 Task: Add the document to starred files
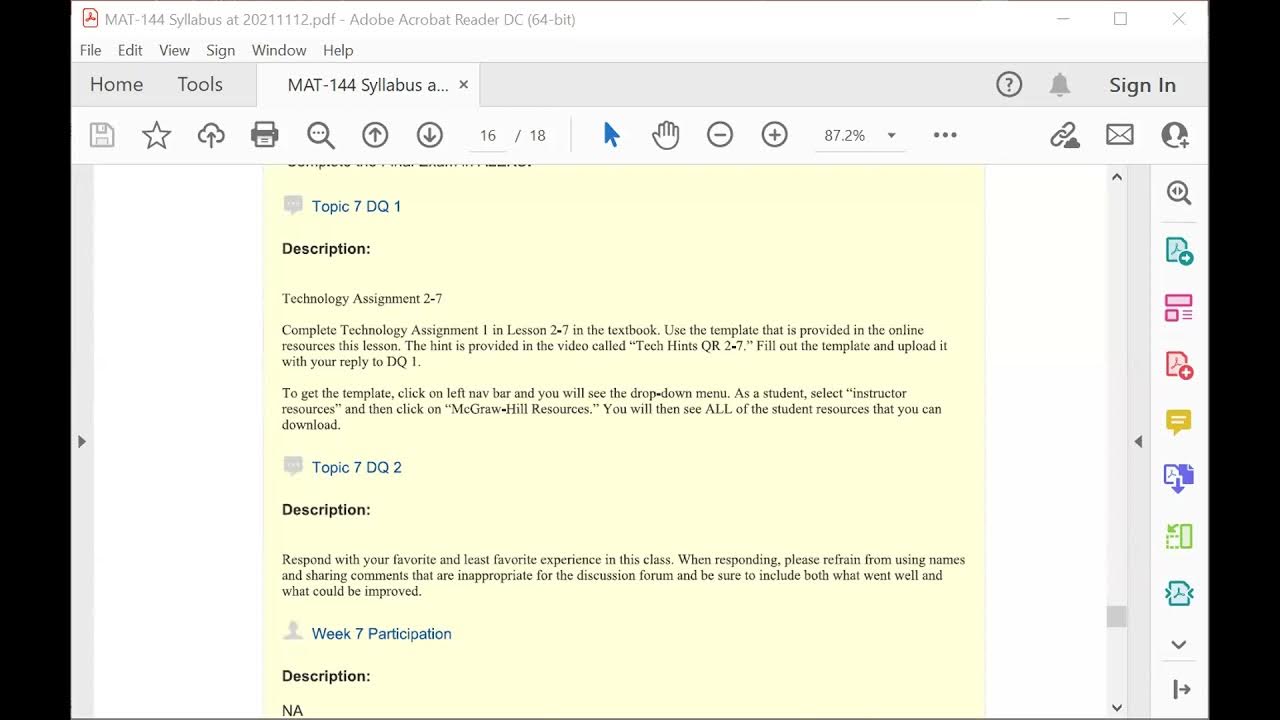click(156, 135)
